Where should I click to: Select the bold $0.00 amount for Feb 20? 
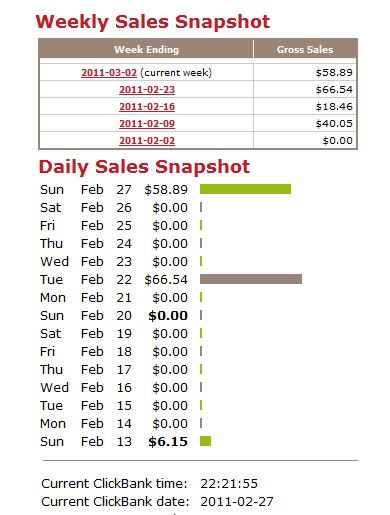click(x=168, y=315)
